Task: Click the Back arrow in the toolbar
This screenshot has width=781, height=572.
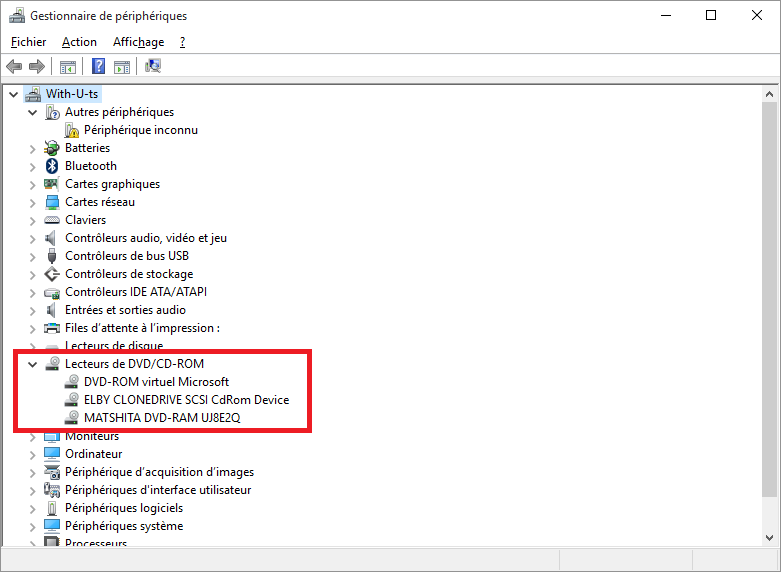Action: point(14,67)
